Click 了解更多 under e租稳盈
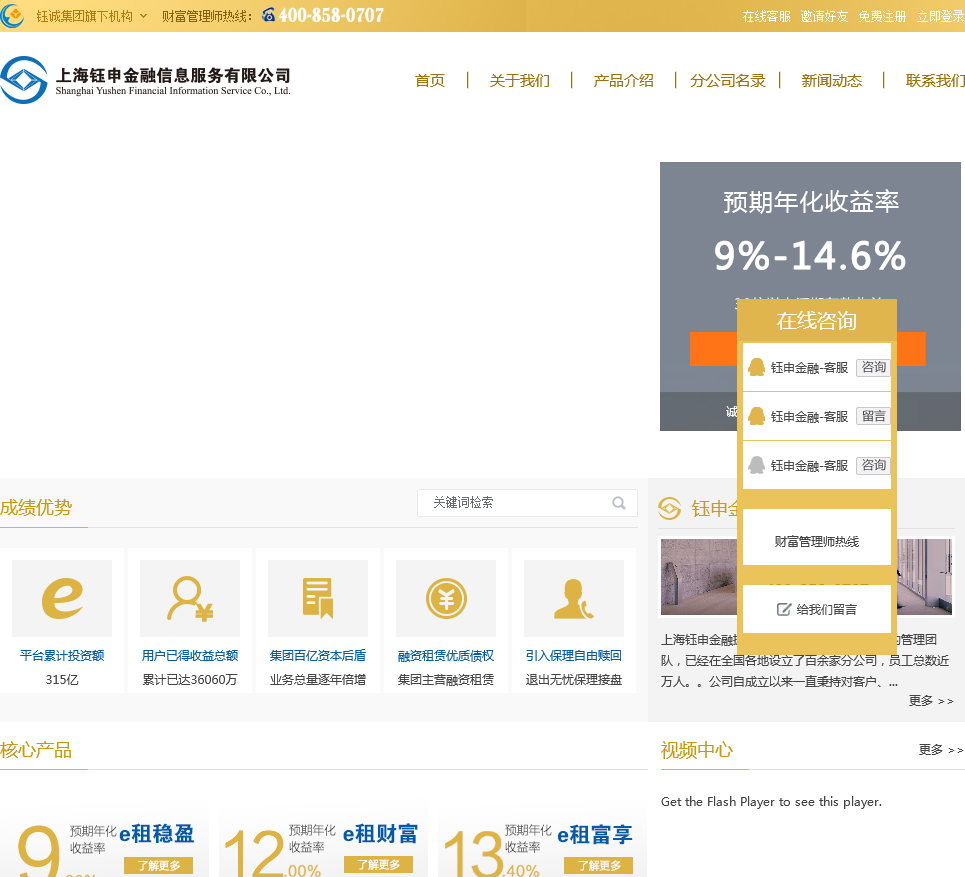The height and width of the screenshot is (877, 965). [x=159, y=865]
